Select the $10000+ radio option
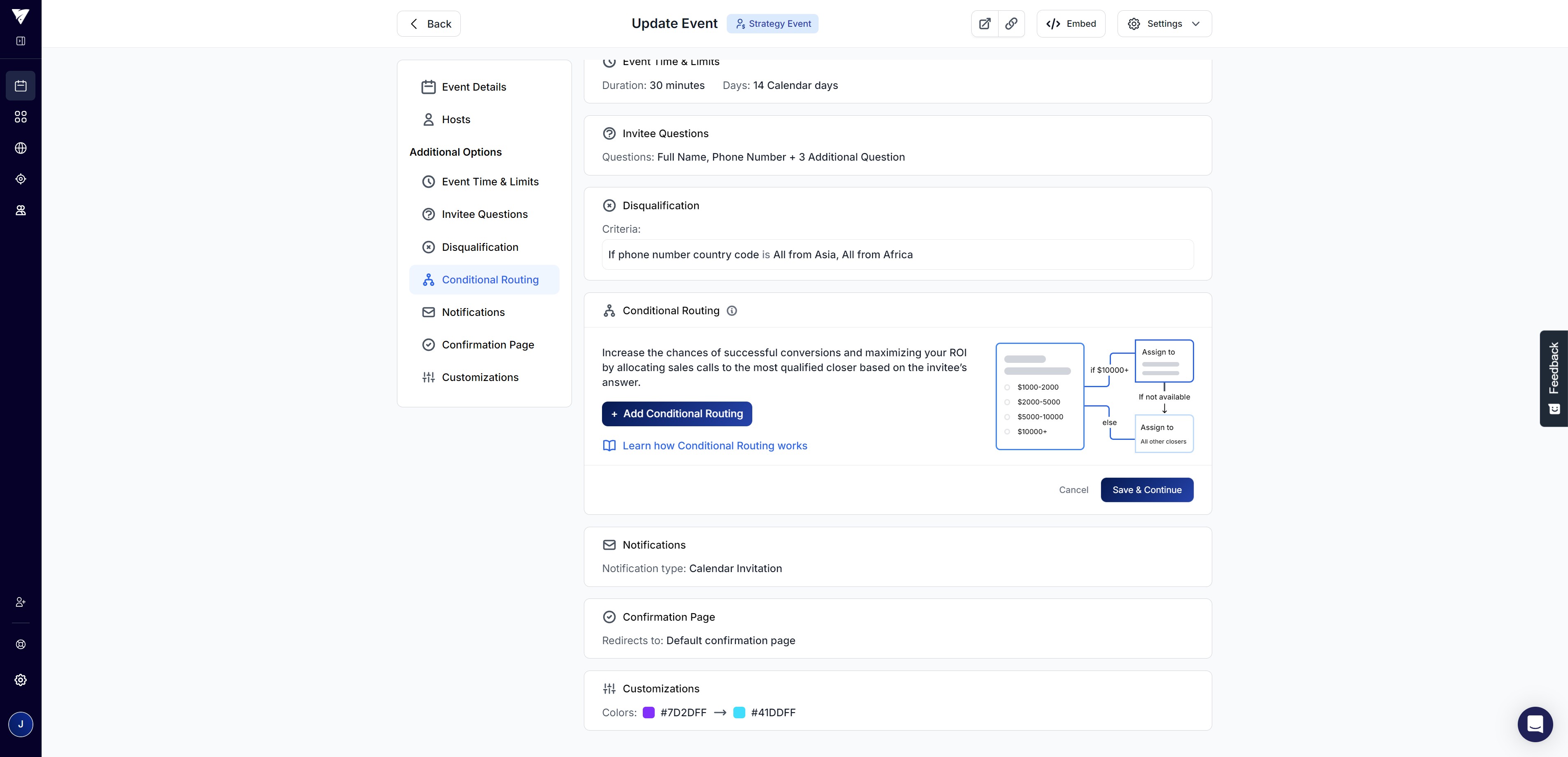The height and width of the screenshot is (757, 1568). pos(1007,432)
